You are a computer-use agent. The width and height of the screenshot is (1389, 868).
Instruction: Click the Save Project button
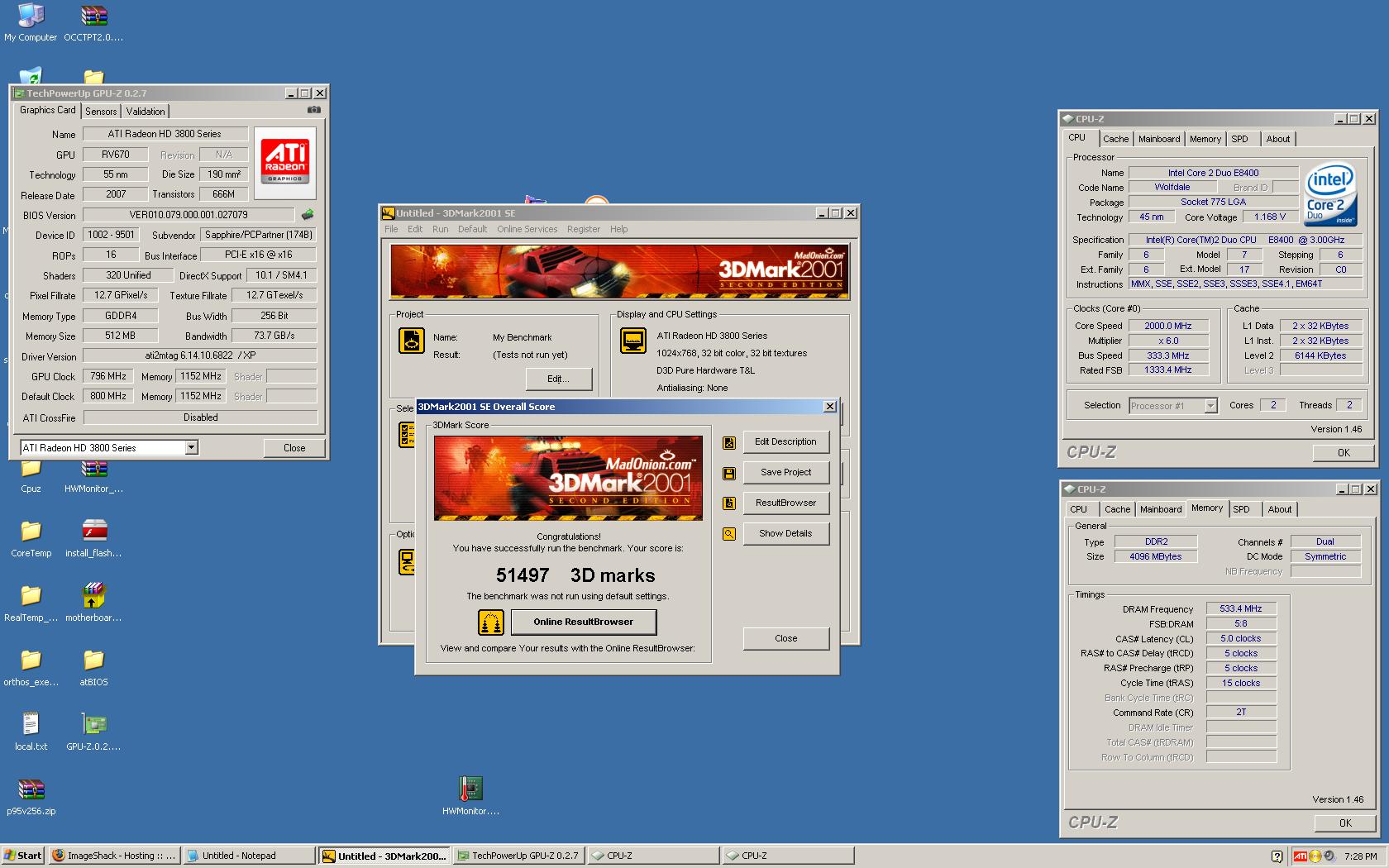[x=785, y=473]
